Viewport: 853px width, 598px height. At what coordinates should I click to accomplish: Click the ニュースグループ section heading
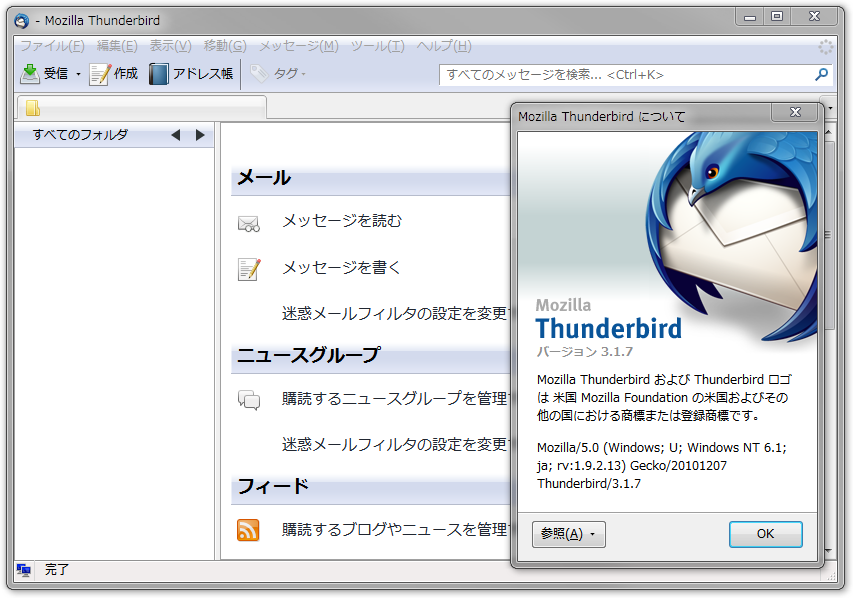(308, 355)
